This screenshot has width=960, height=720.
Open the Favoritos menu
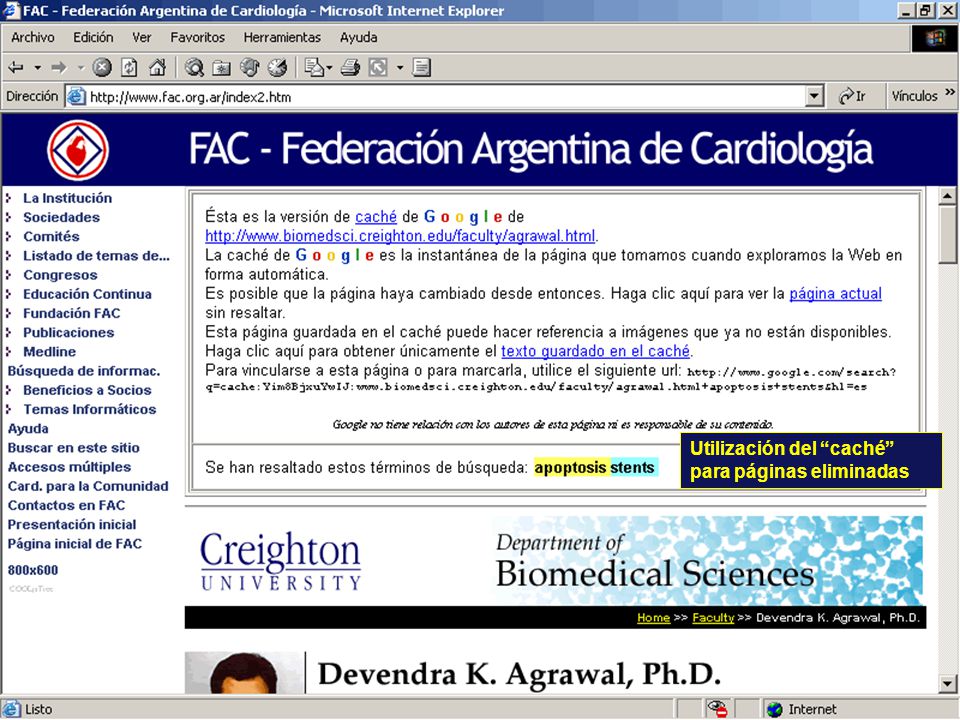click(x=197, y=37)
